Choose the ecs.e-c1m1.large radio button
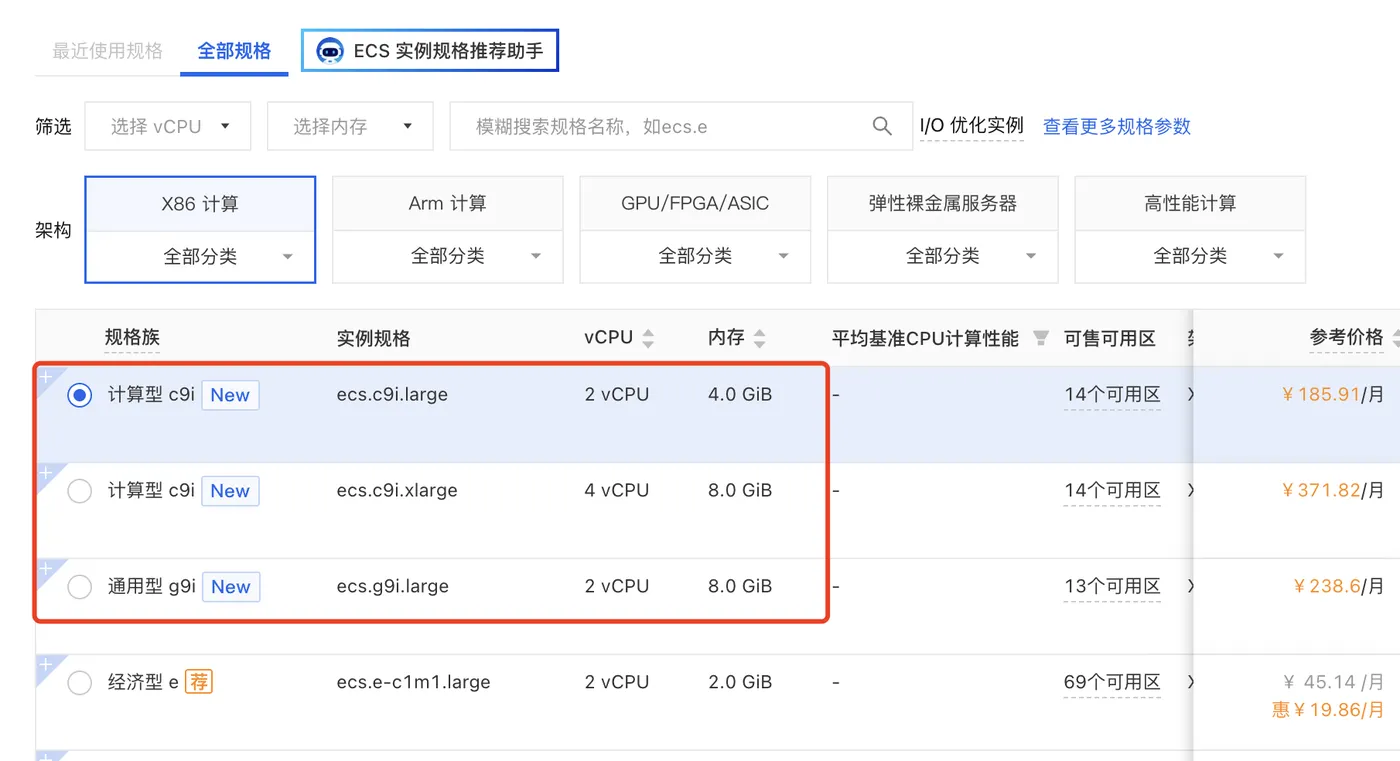Viewport: 1400px width, 761px height. point(79,683)
